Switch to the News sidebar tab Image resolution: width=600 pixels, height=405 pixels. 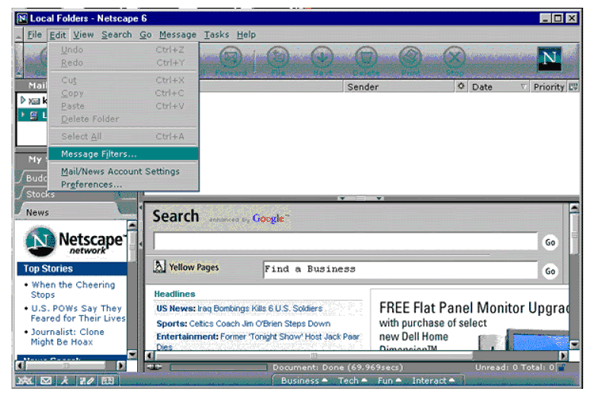[x=37, y=212]
